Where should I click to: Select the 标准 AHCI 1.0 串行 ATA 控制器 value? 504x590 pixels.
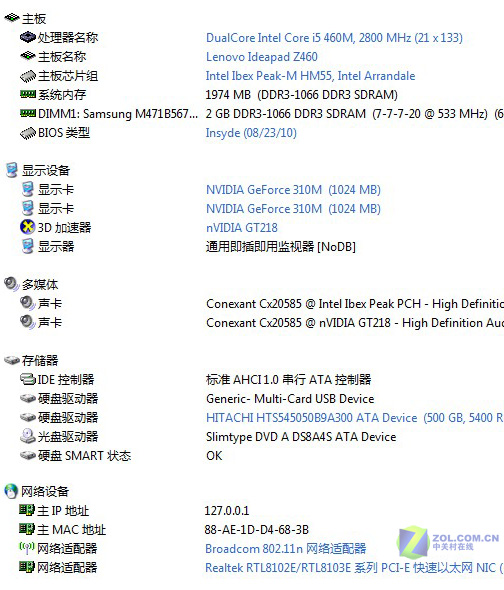(288, 380)
